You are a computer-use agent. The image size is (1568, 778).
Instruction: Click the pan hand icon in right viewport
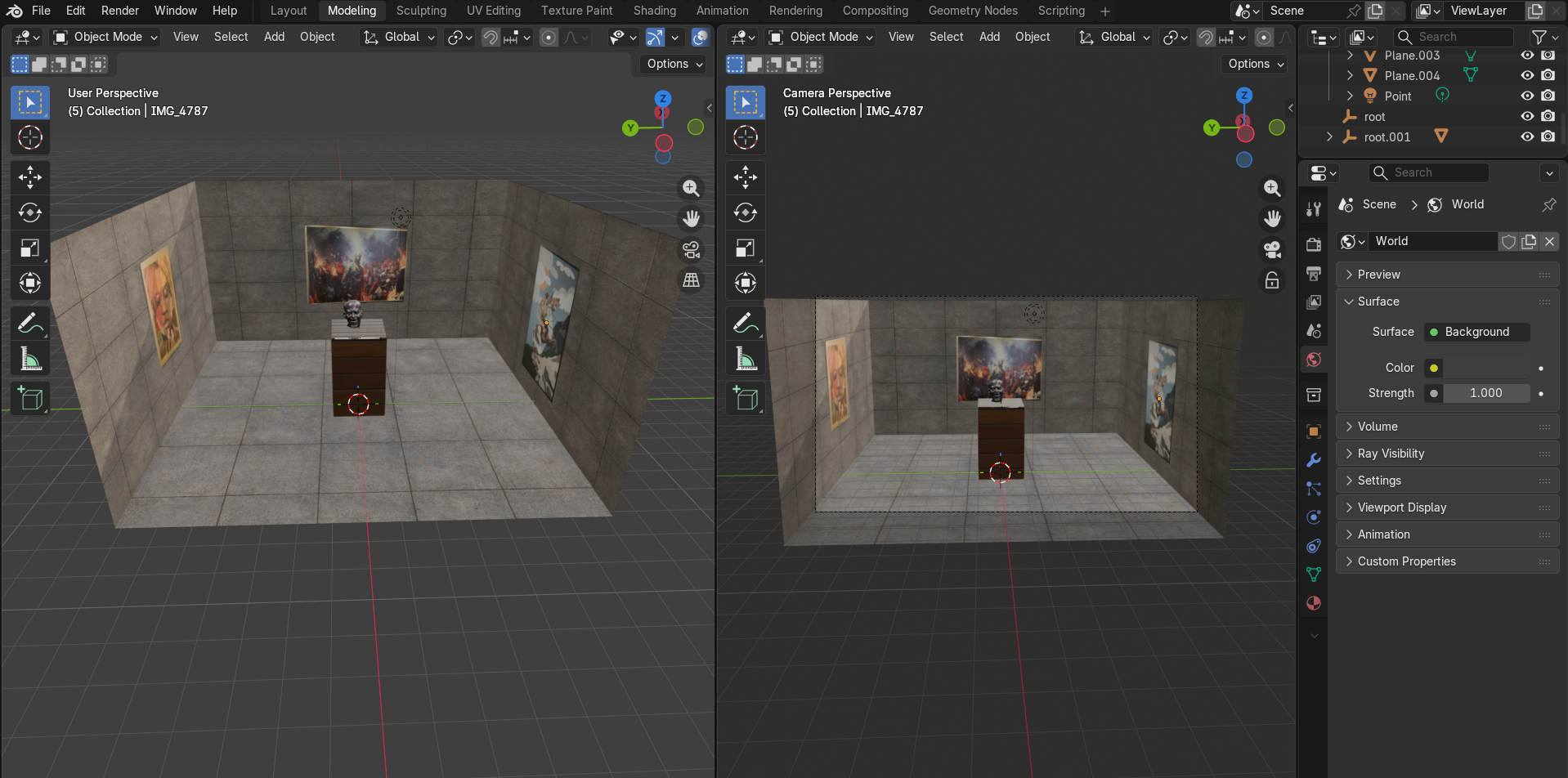click(1272, 218)
